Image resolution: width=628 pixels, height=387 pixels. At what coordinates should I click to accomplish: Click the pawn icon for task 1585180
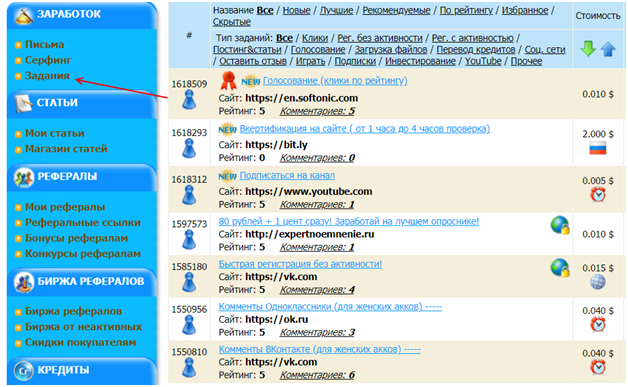[189, 282]
